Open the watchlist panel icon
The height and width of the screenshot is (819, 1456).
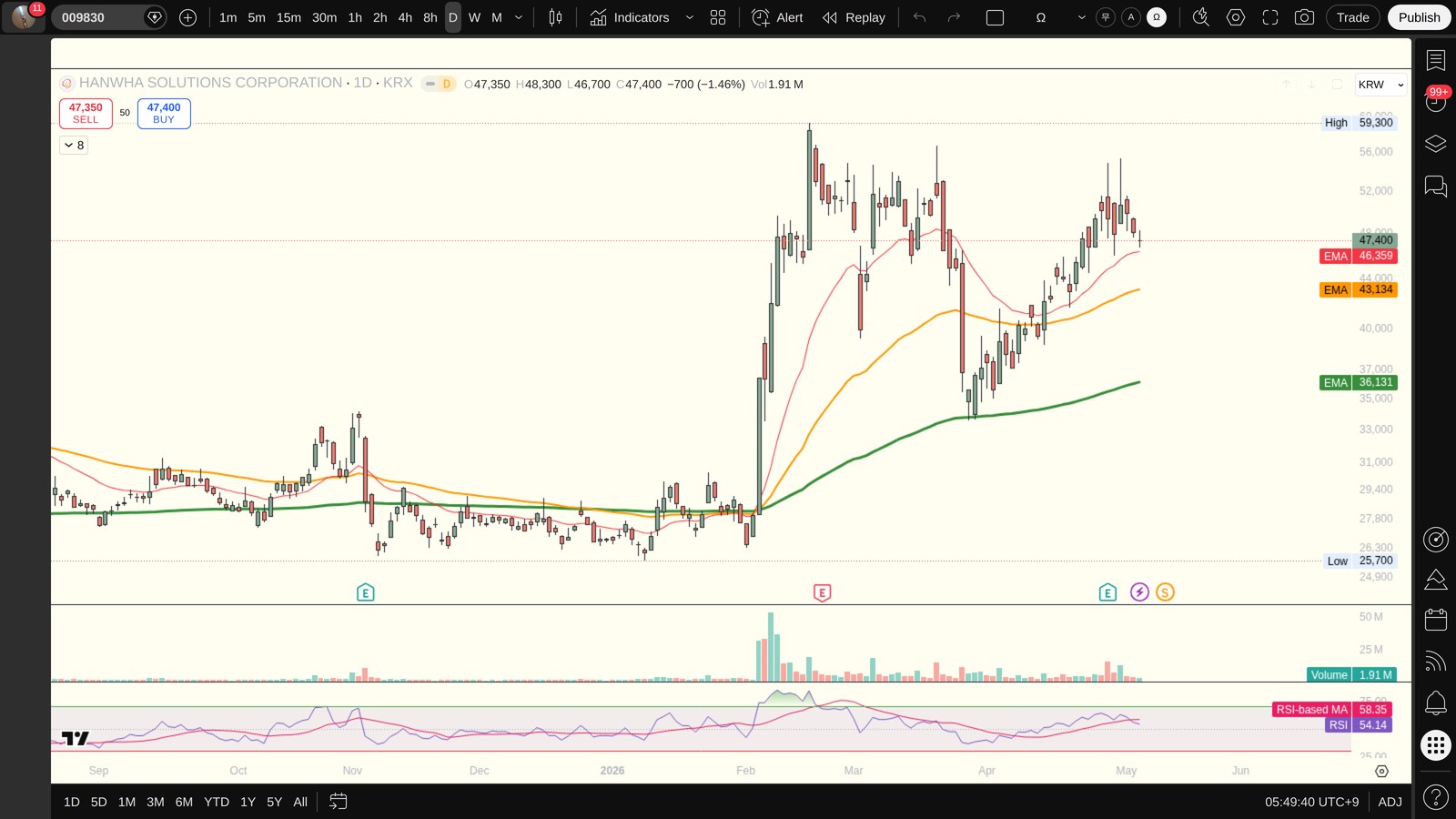click(x=1436, y=60)
